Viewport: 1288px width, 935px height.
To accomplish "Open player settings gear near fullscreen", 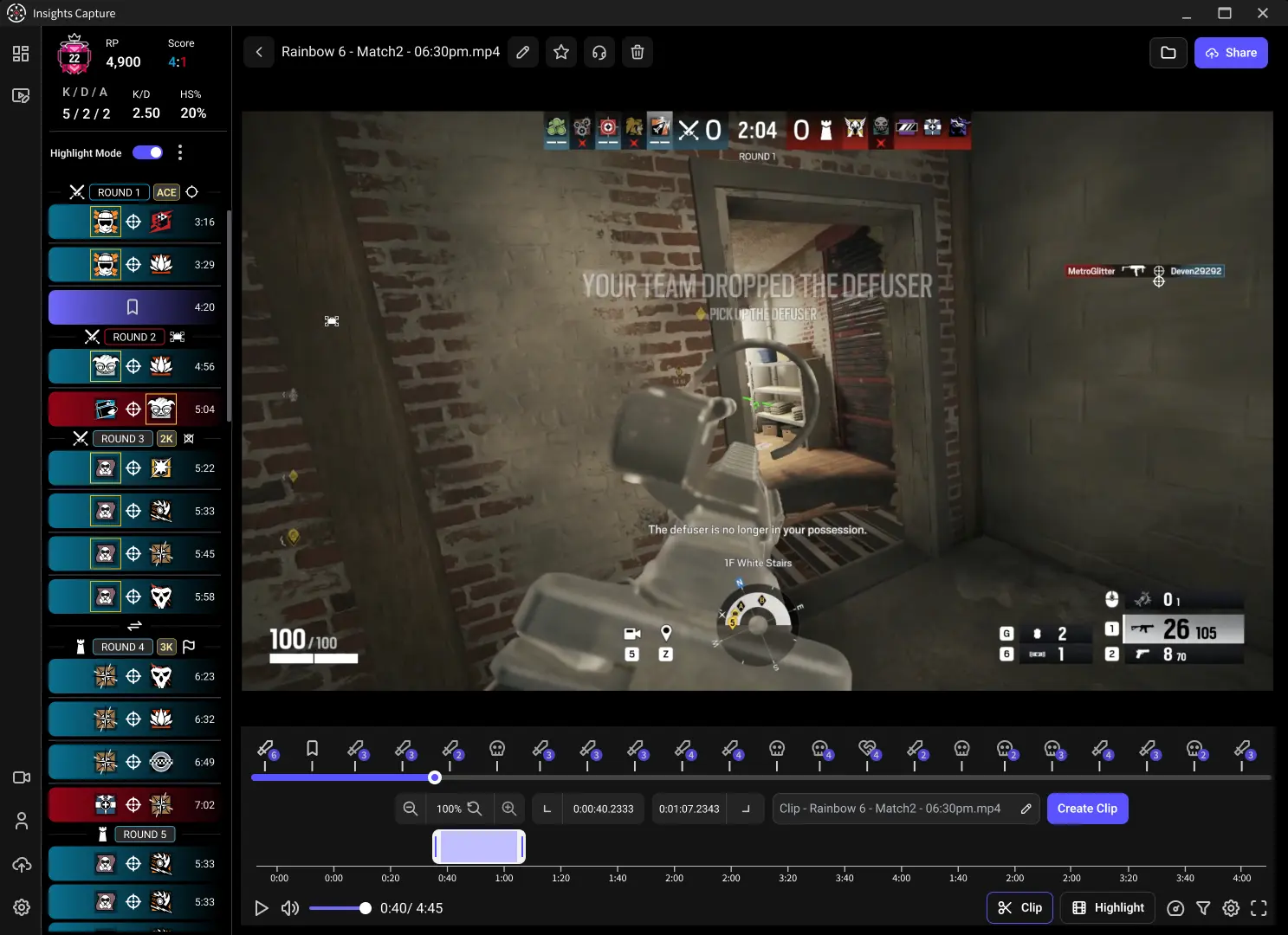I will coord(1231,908).
